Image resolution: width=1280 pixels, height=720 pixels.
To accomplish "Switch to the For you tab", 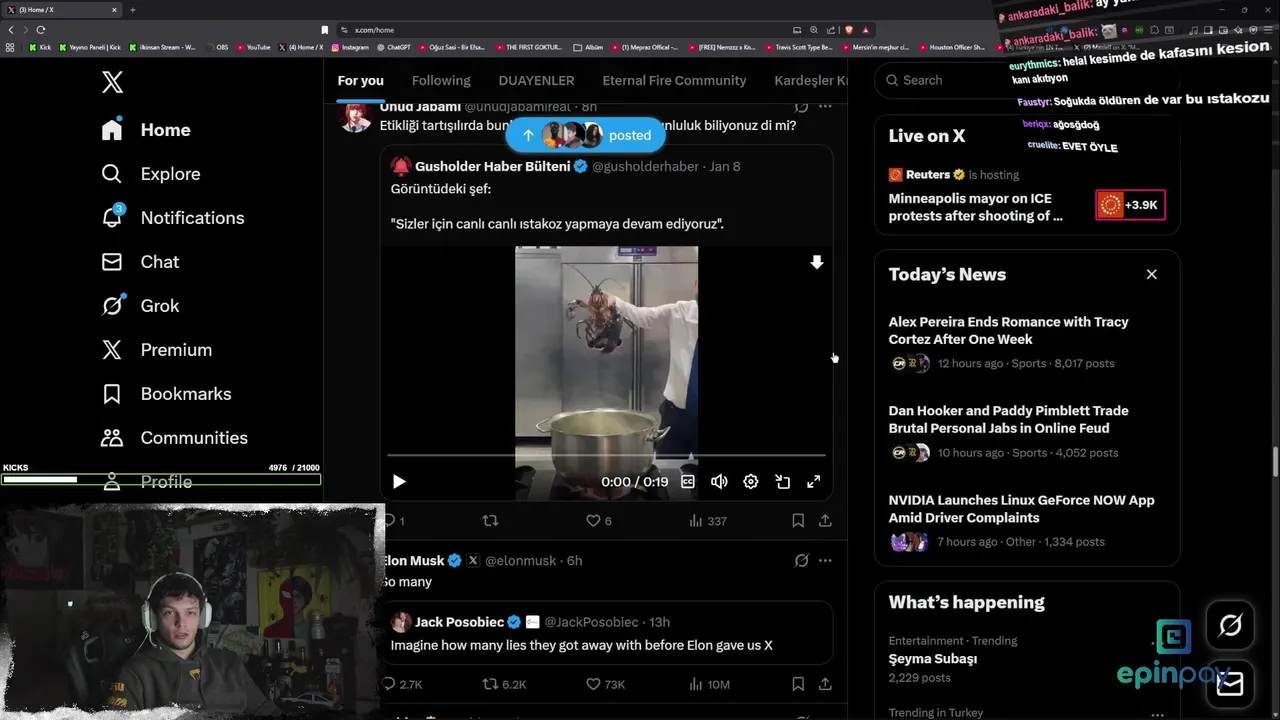I will (360, 80).
